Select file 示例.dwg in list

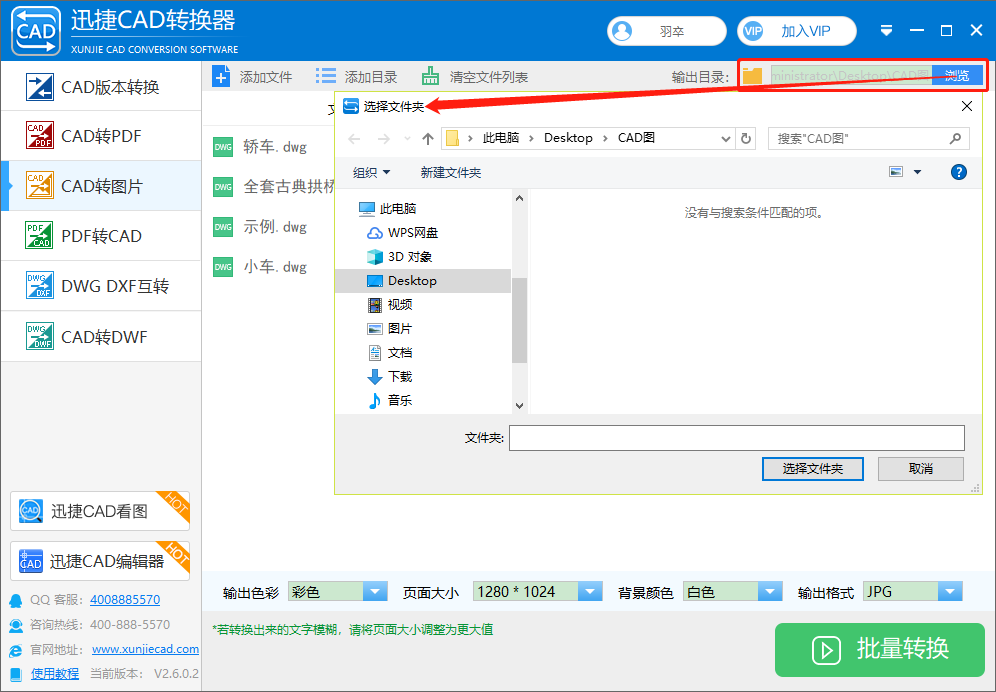pyautogui.click(x=274, y=227)
